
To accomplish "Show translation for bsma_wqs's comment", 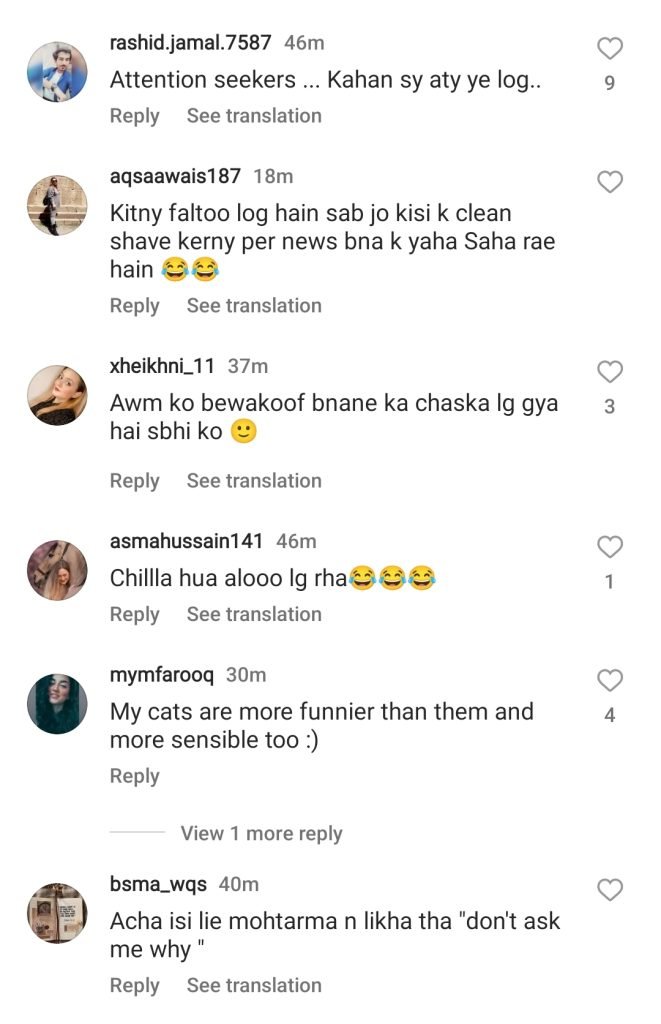I will click(254, 985).
